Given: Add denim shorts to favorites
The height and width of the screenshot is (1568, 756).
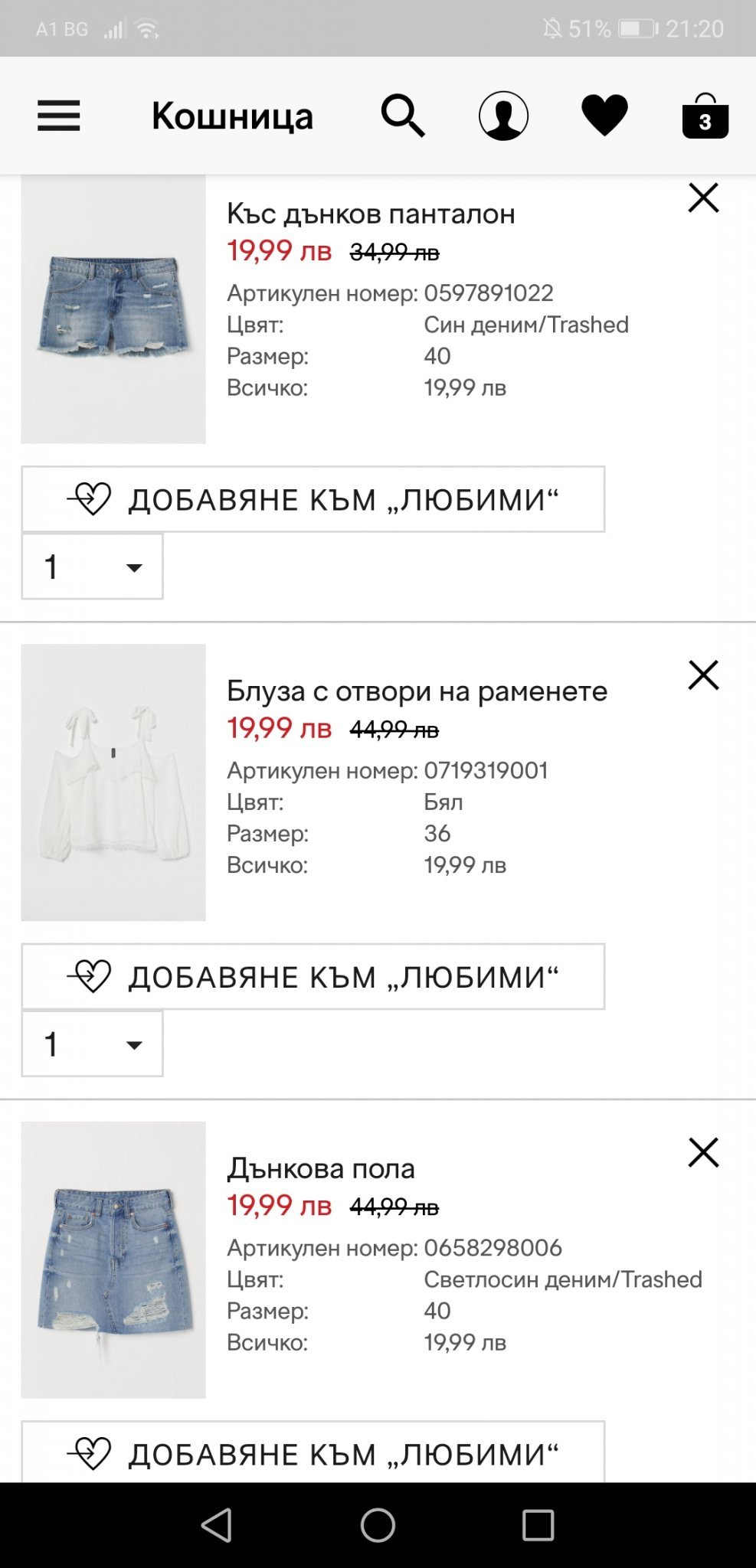Looking at the screenshot, I should [313, 499].
